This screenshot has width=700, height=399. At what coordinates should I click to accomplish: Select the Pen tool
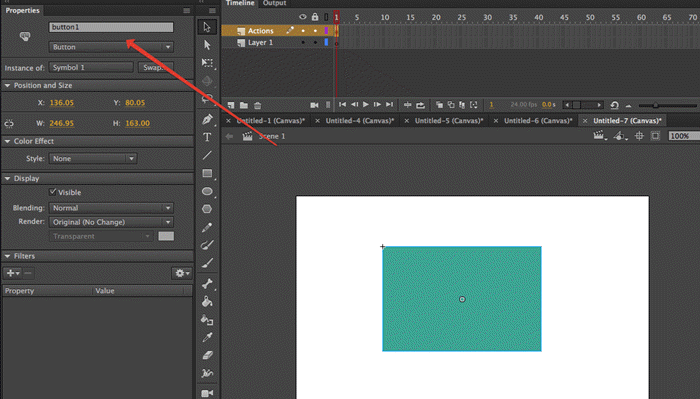pos(207,119)
